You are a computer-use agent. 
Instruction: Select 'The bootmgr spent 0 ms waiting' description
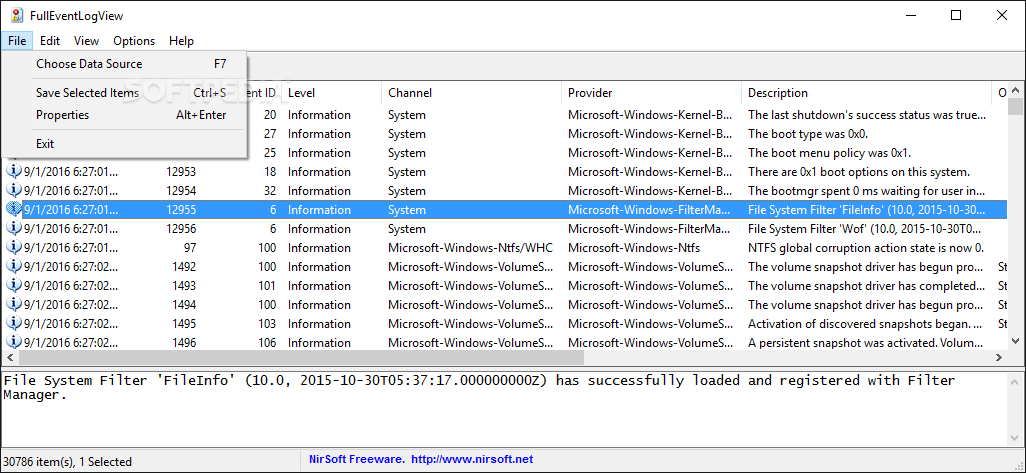click(x=866, y=191)
